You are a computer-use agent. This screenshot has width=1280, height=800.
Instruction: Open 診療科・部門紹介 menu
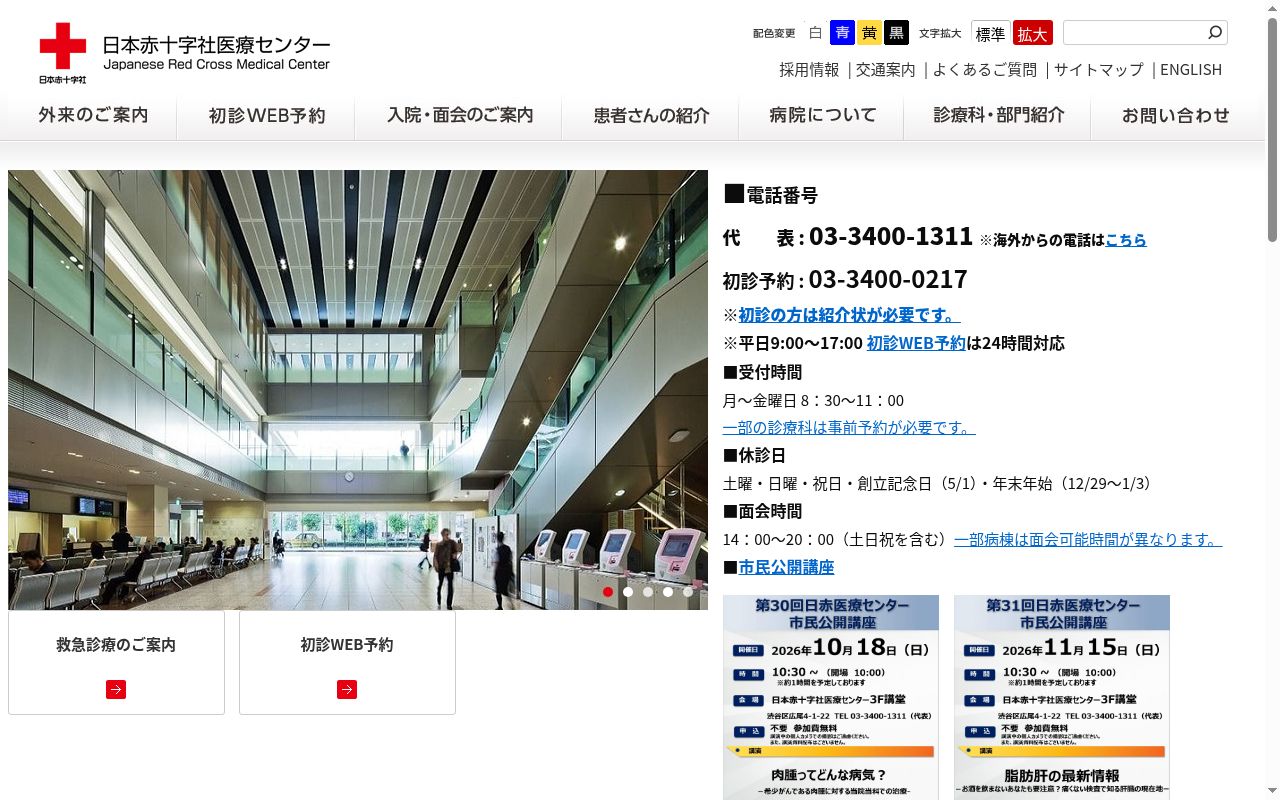(x=999, y=116)
